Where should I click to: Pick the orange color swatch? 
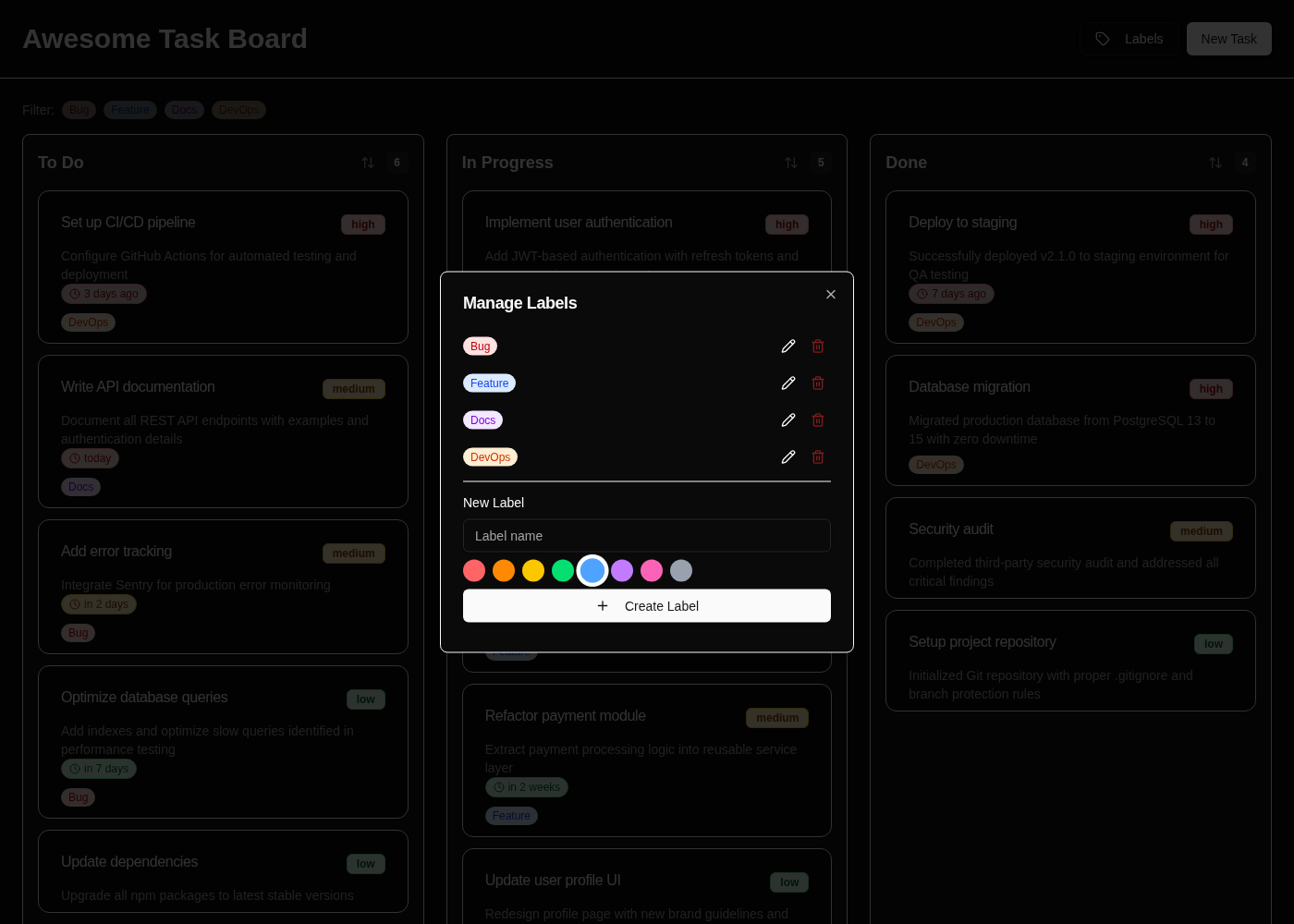click(x=504, y=571)
